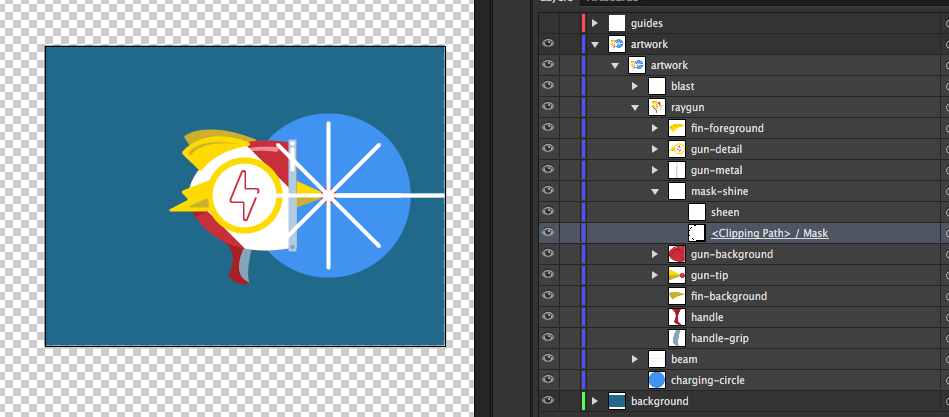The width and height of the screenshot is (949, 417).
Task: Collapse the mask-shine group
Action: point(655,191)
